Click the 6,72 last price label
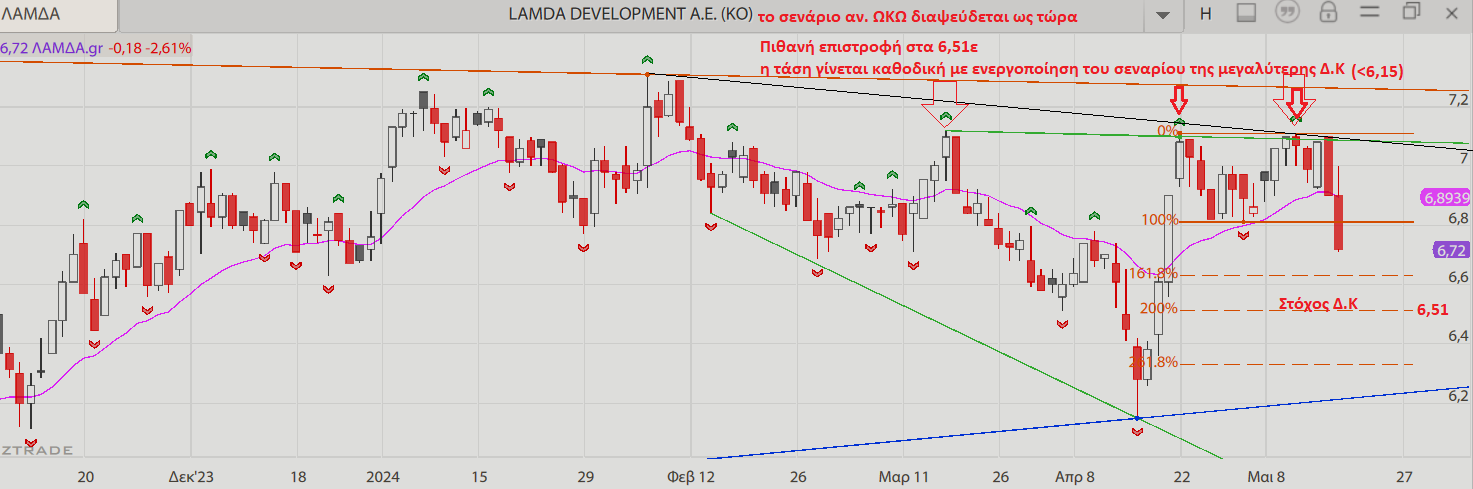Viewport: 1473px width, 489px height. tap(1449, 250)
